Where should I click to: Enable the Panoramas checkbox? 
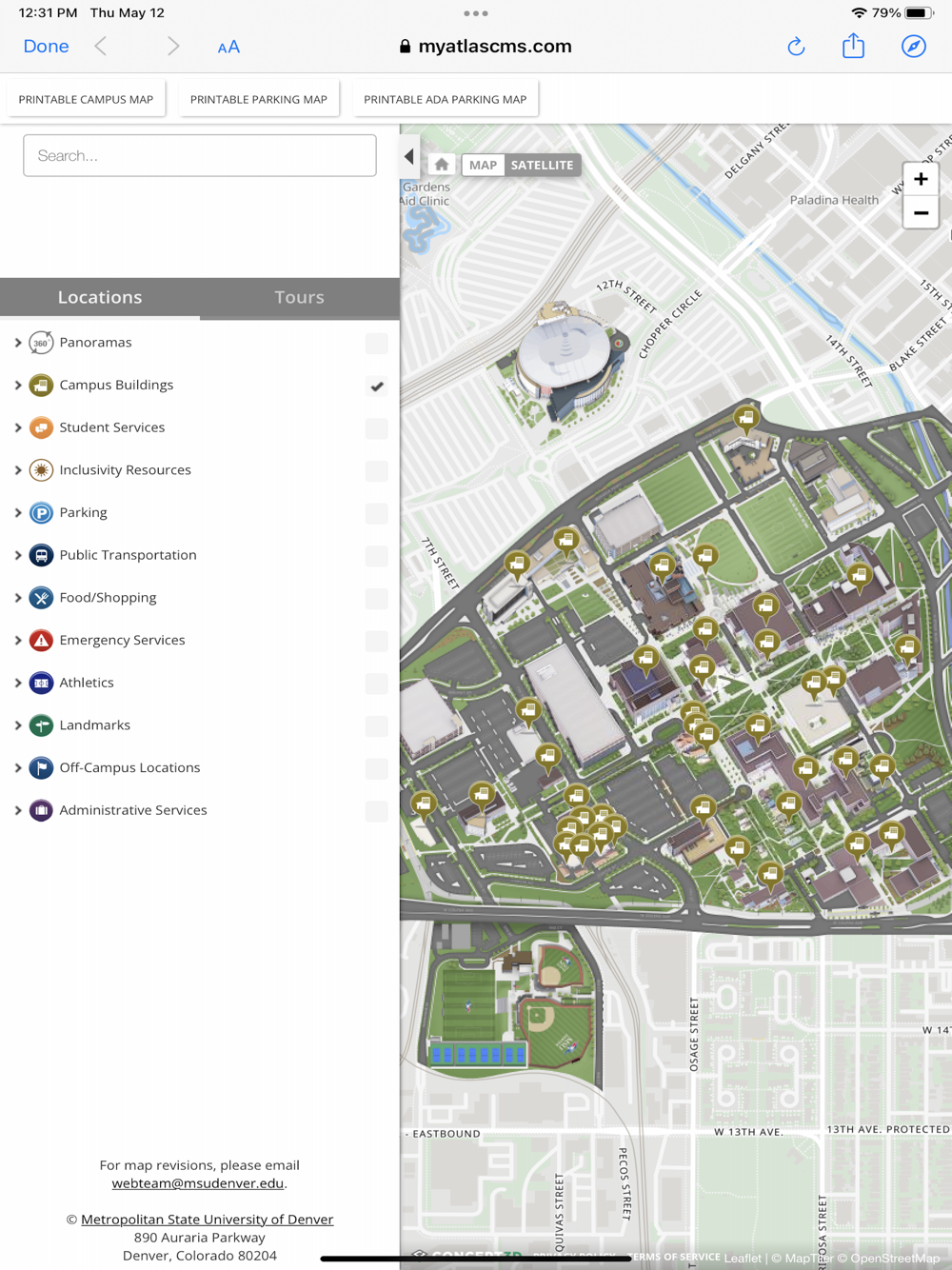point(377,343)
